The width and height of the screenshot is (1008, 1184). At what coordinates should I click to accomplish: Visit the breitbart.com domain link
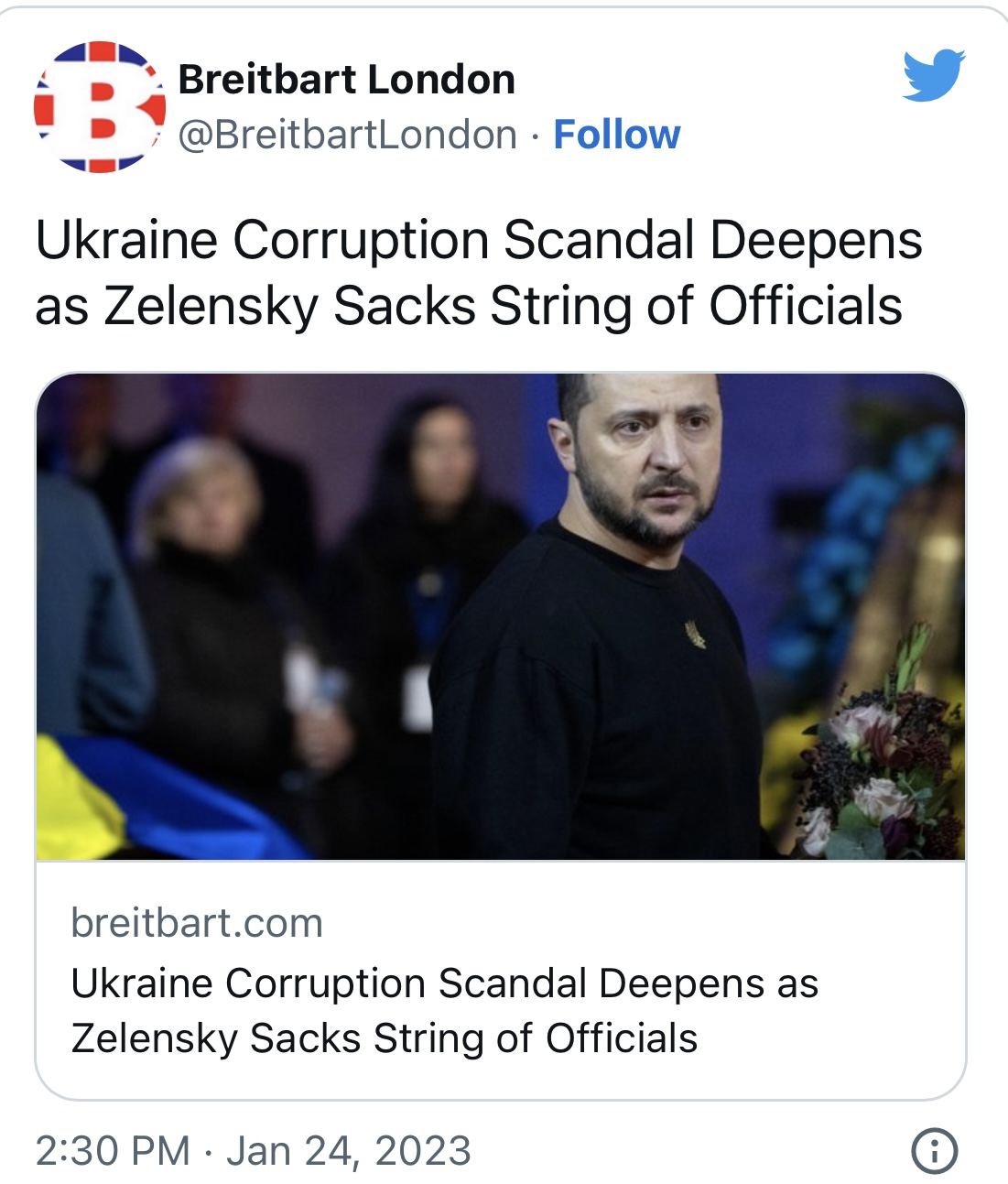(197, 923)
